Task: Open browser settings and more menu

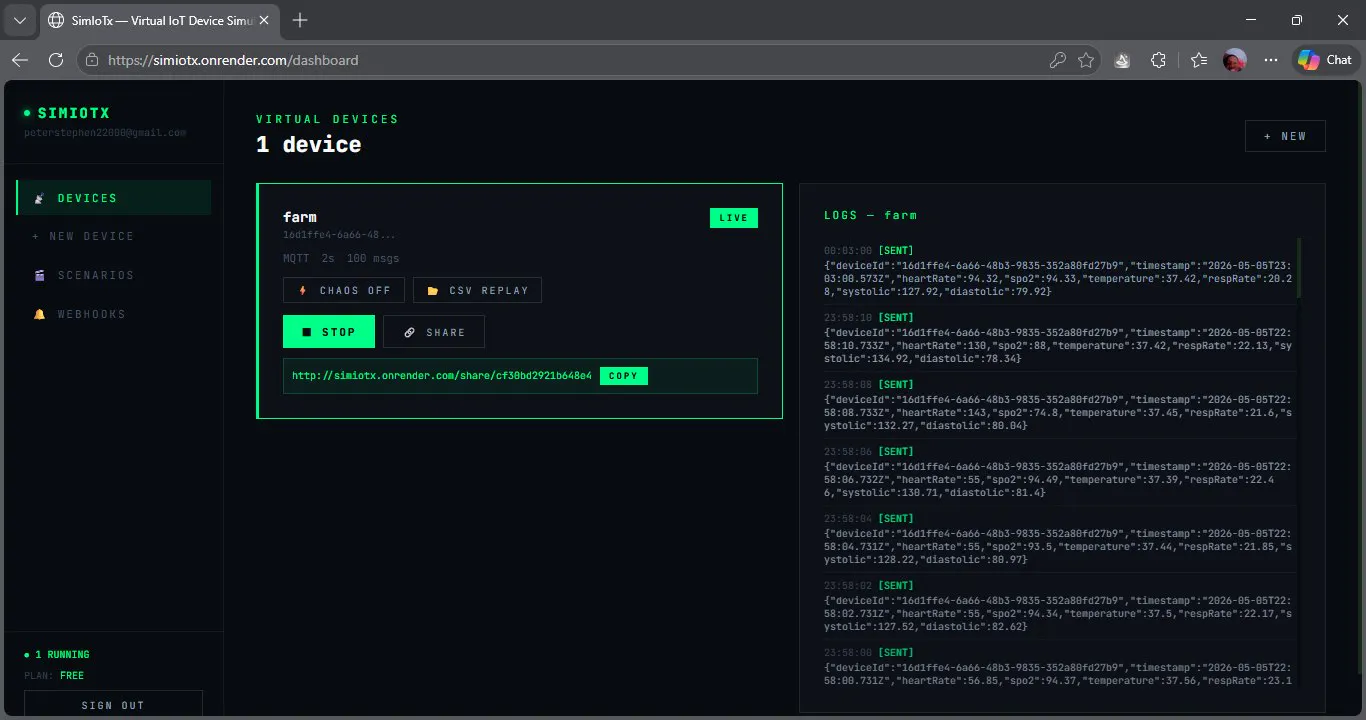Action: (1271, 60)
